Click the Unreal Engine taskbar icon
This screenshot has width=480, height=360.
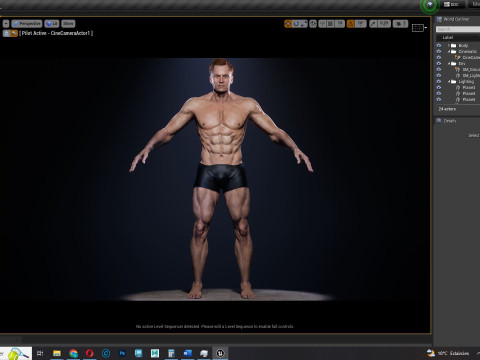pyautogui.click(x=220, y=353)
